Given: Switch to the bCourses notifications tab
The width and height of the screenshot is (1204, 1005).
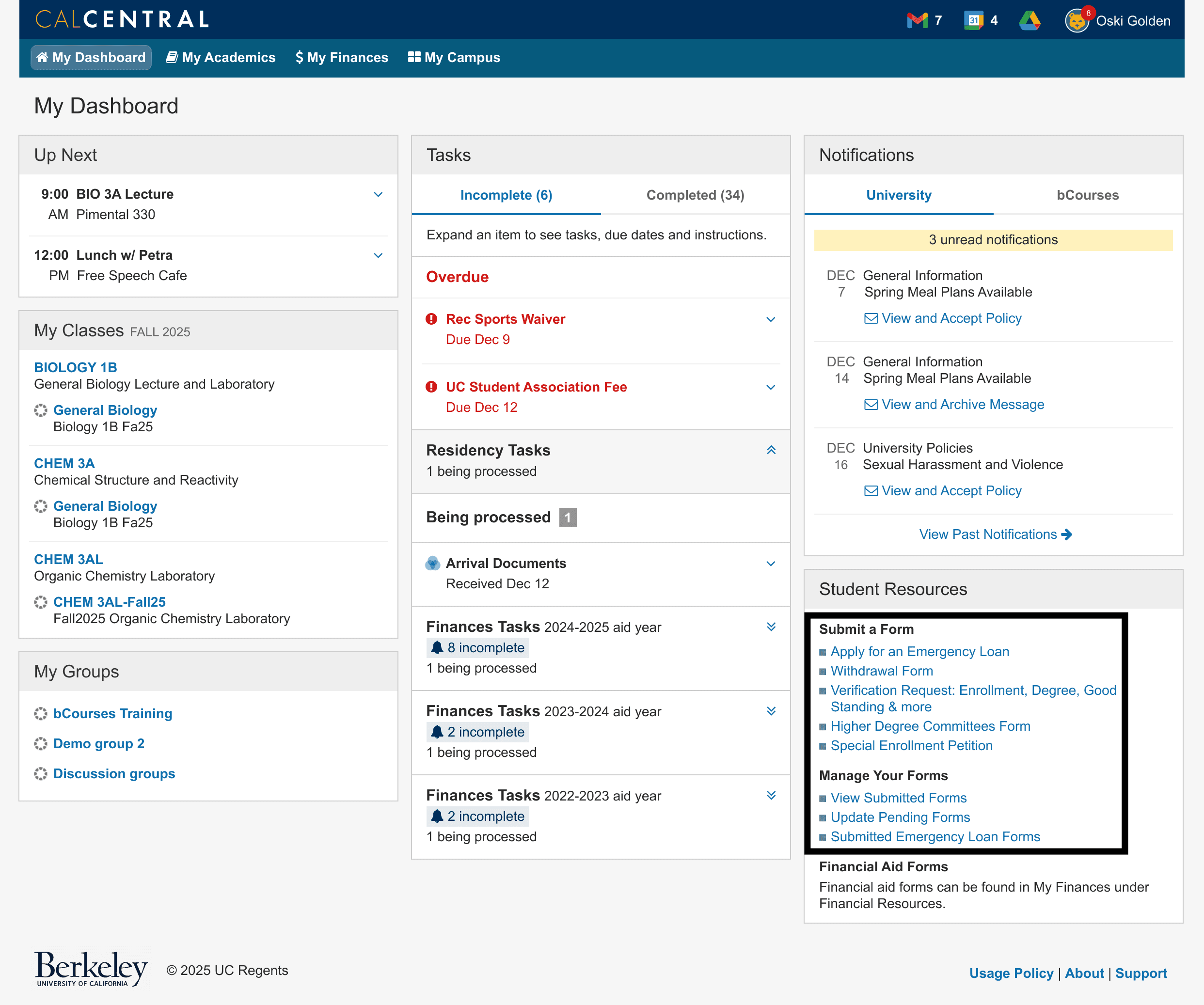Looking at the screenshot, I should [x=1087, y=195].
